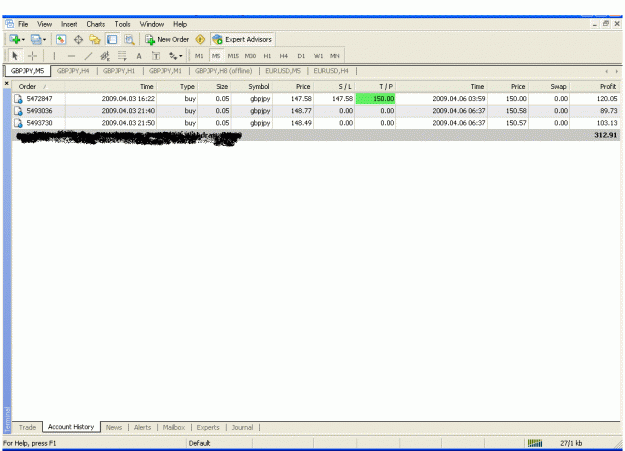The height and width of the screenshot is (451, 625).
Task: Select the EURUSD,M5 chart tab
Action: tap(283, 71)
